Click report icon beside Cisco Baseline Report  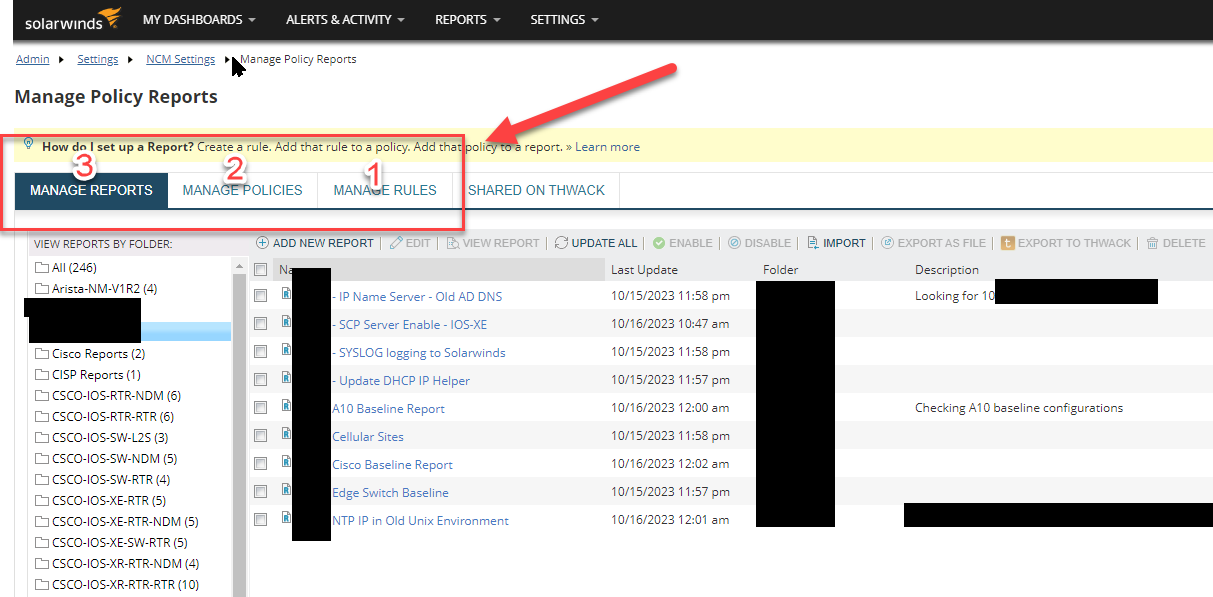pos(286,462)
